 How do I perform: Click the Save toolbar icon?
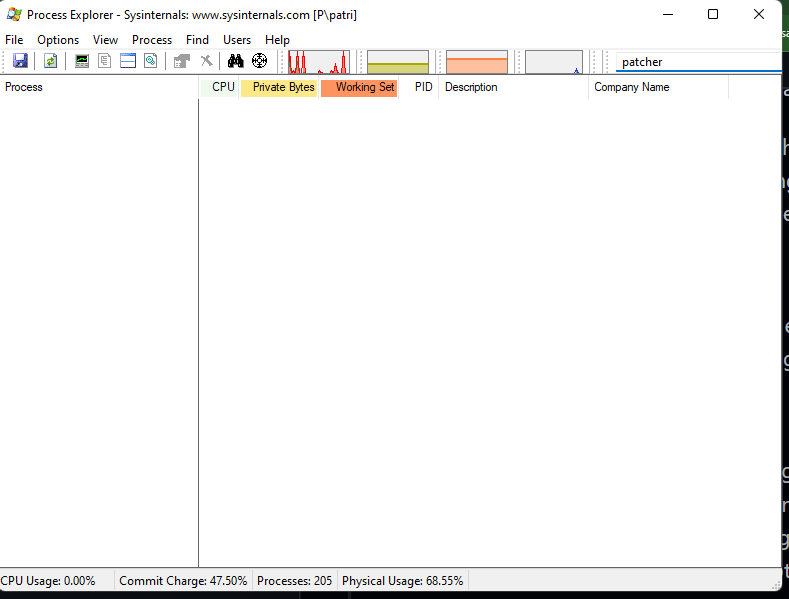[20, 61]
